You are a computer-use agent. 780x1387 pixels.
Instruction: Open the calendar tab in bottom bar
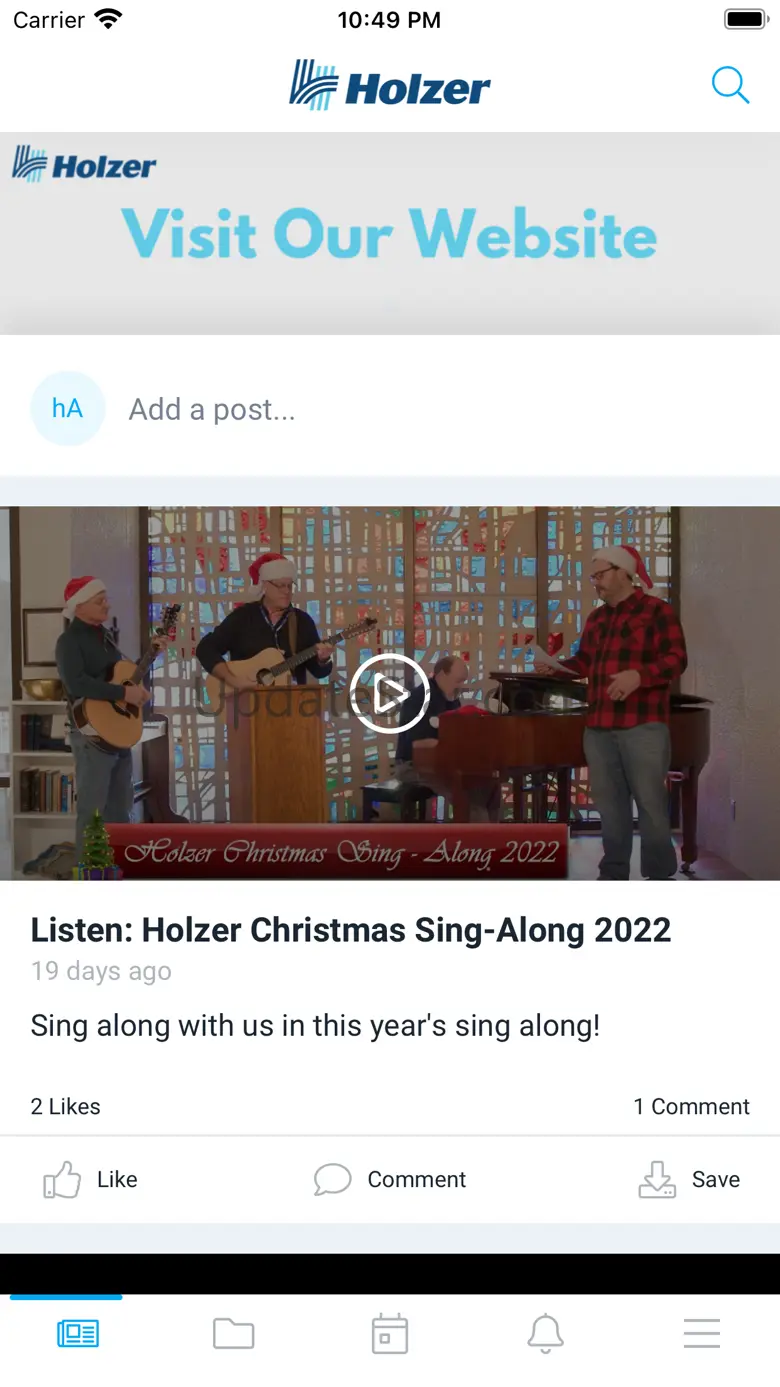tap(390, 1334)
